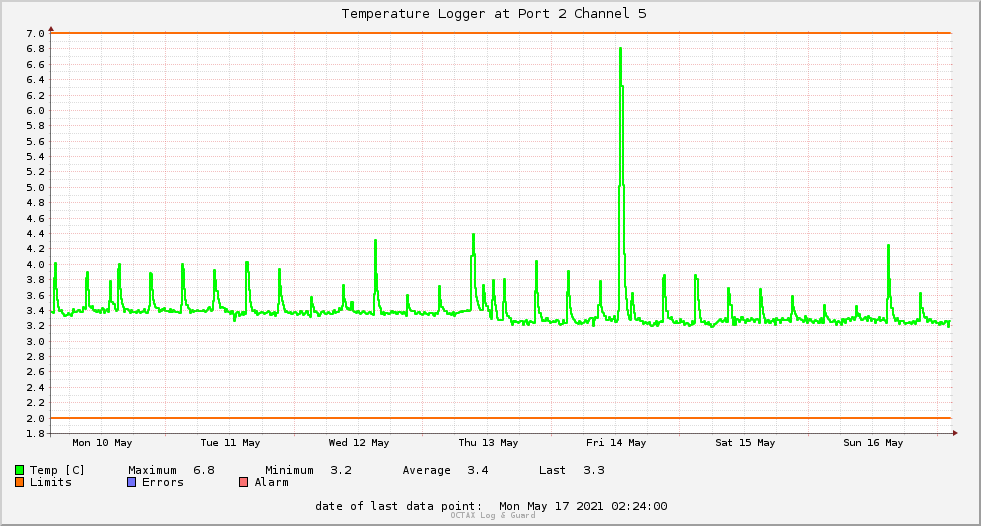Click the green Temp [C] legend swatch
Screen dimensions: 981x526
click(x=19, y=470)
